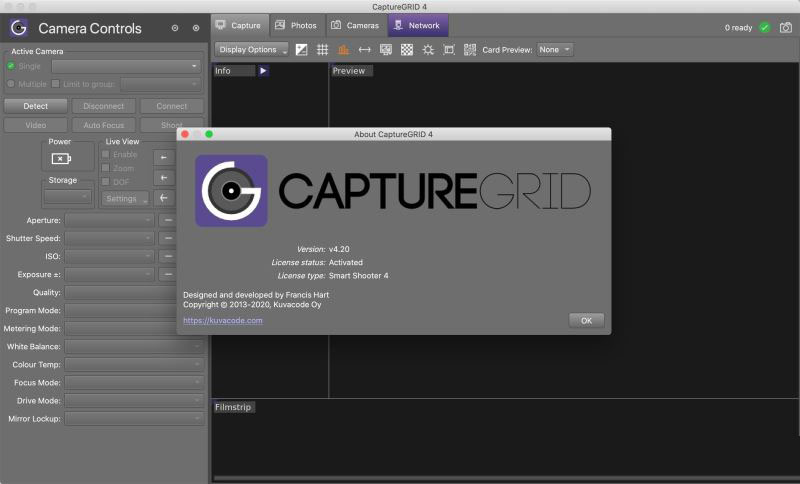This screenshot has width=800, height=484.
Task: Toggle the grid overlay icon
Action: click(322, 49)
